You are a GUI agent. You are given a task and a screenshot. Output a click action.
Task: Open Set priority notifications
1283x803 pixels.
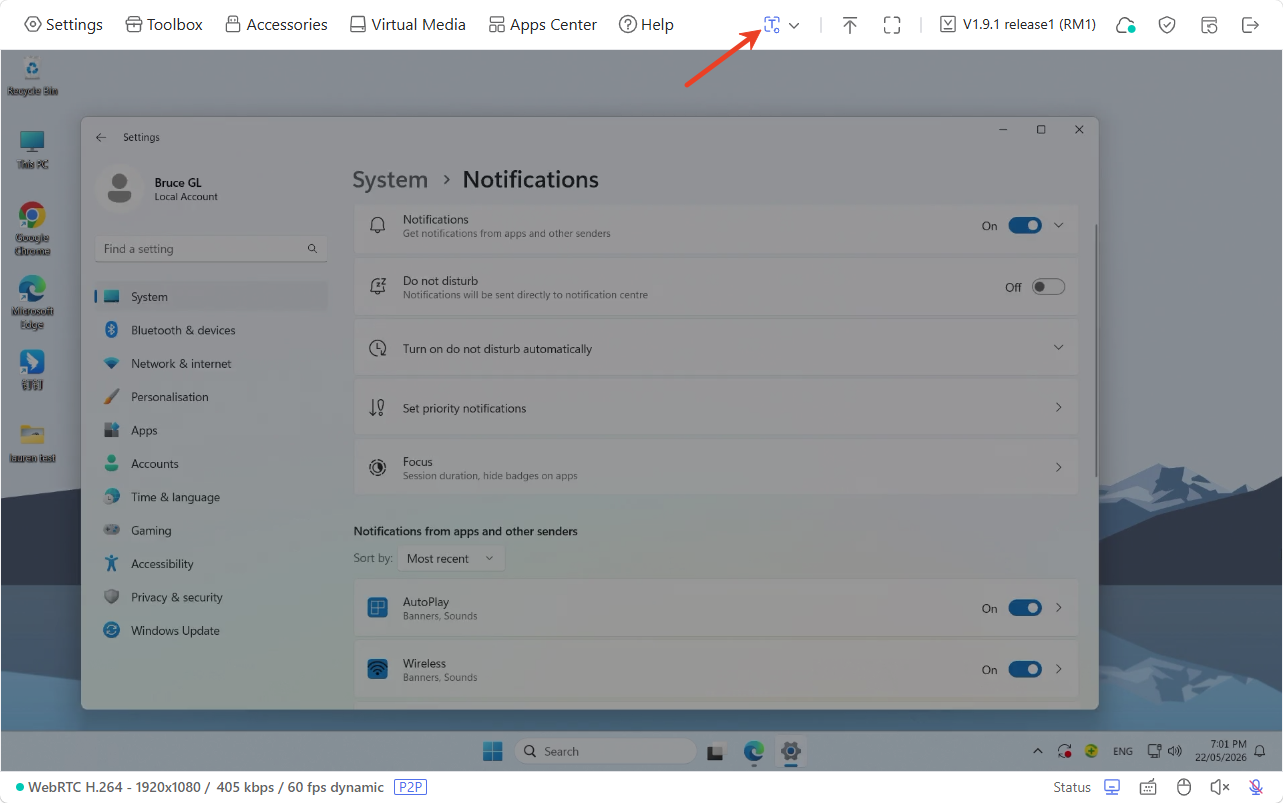pos(716,408)
